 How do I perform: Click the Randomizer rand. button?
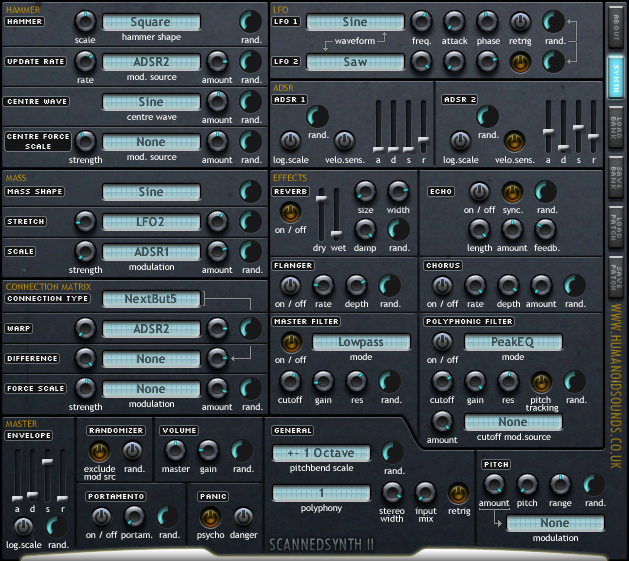[x=132, y=451]
